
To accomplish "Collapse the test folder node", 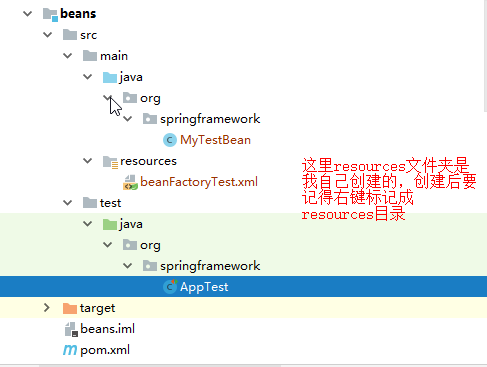I will tap(68, 203).
